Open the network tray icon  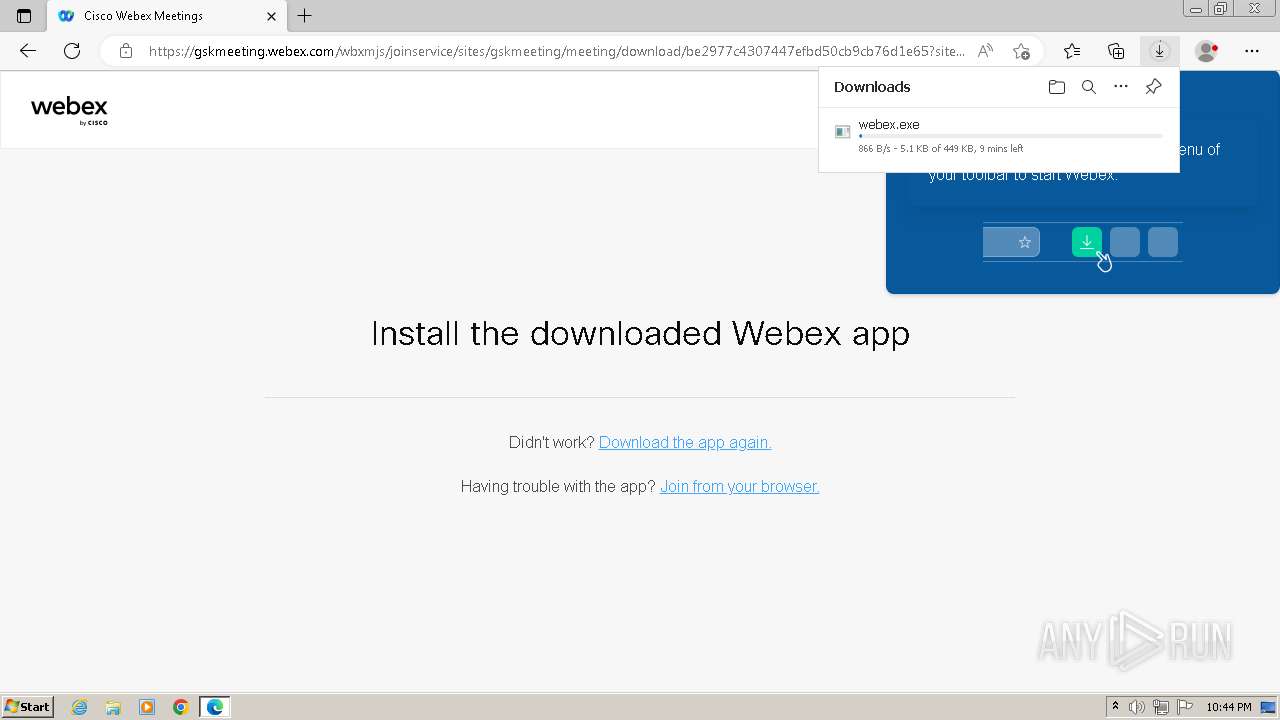pos(1161,707)
